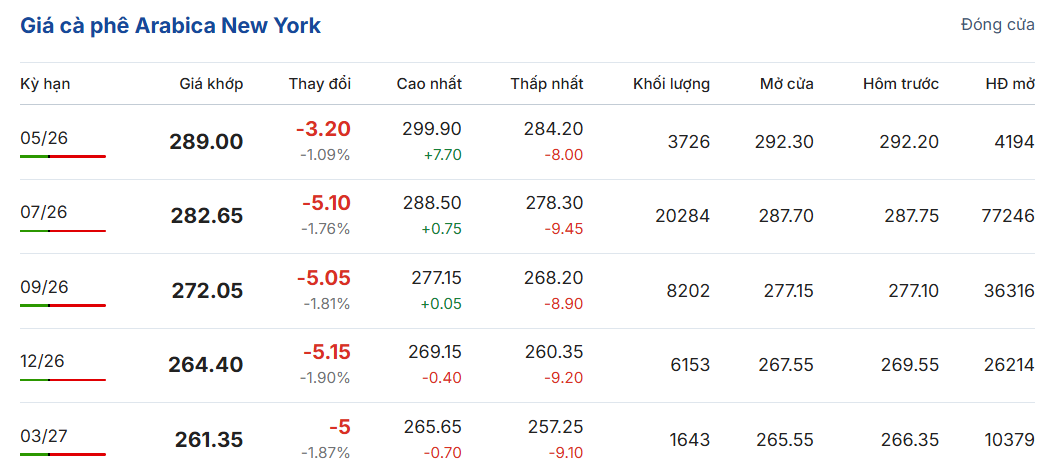
Task: Click the 'Hôm trước' column header
Action: (900, 84)
